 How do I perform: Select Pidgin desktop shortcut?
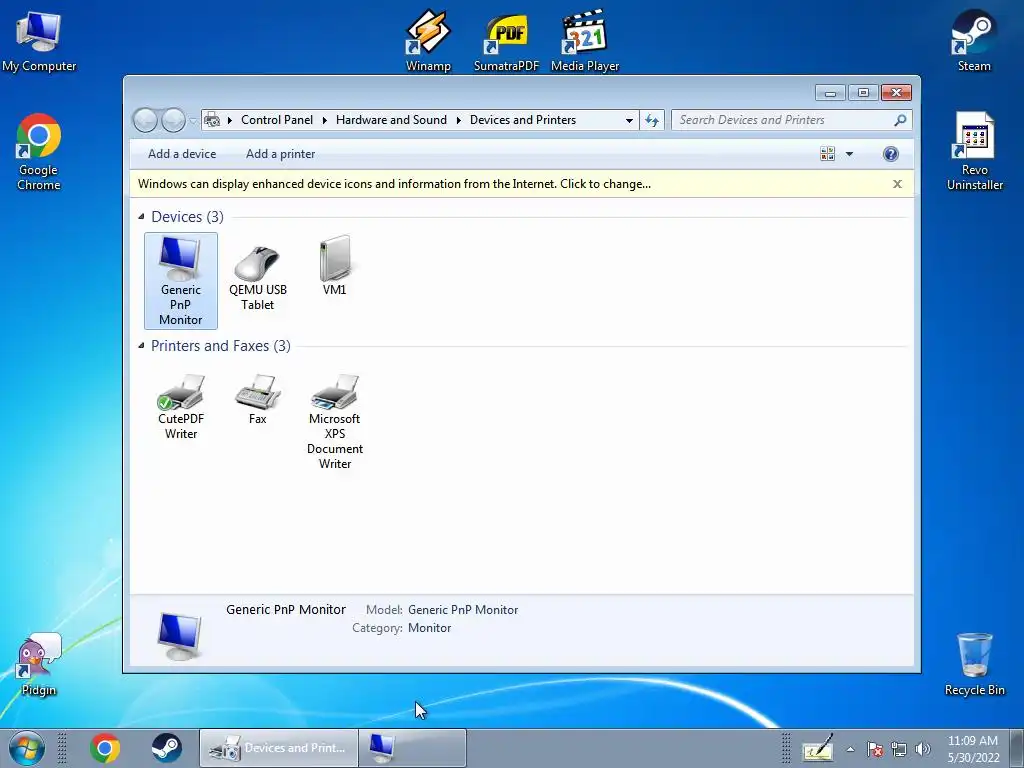click(39, 665)
